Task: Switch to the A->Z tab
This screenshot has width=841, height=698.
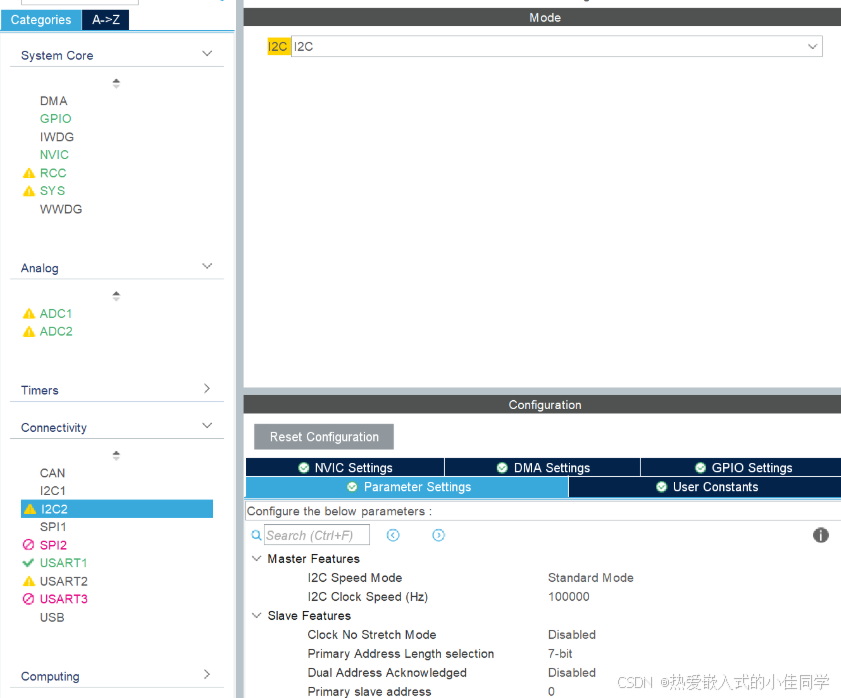Action: click(106, 20)
